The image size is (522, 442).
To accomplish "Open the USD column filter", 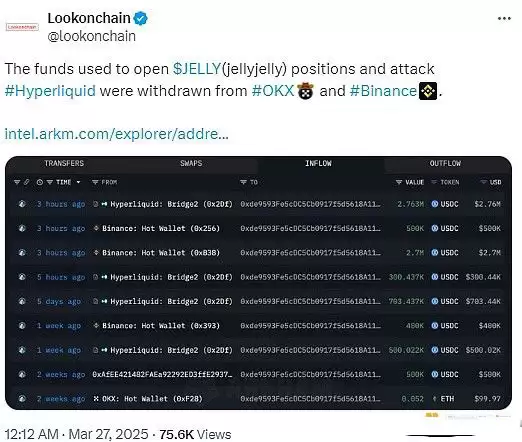I will 483,182.
